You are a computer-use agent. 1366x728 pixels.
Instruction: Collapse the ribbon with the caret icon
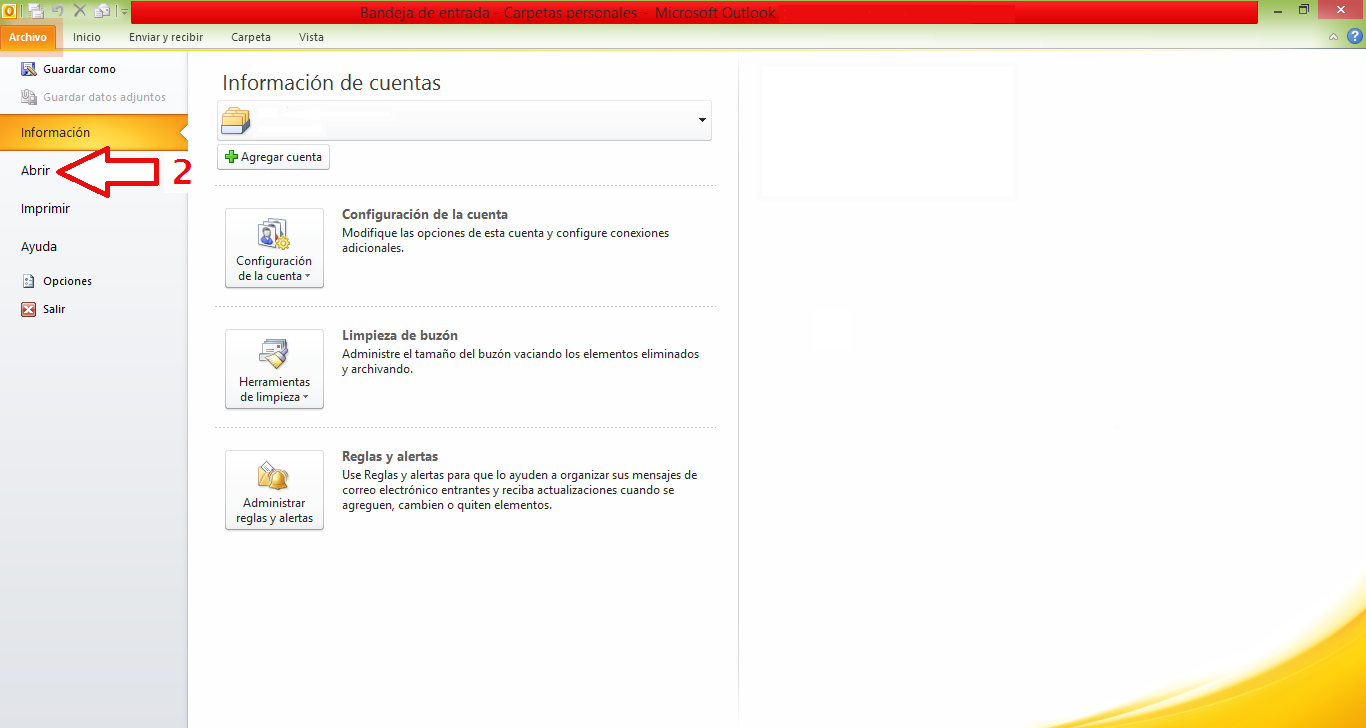click(1334, 37)
